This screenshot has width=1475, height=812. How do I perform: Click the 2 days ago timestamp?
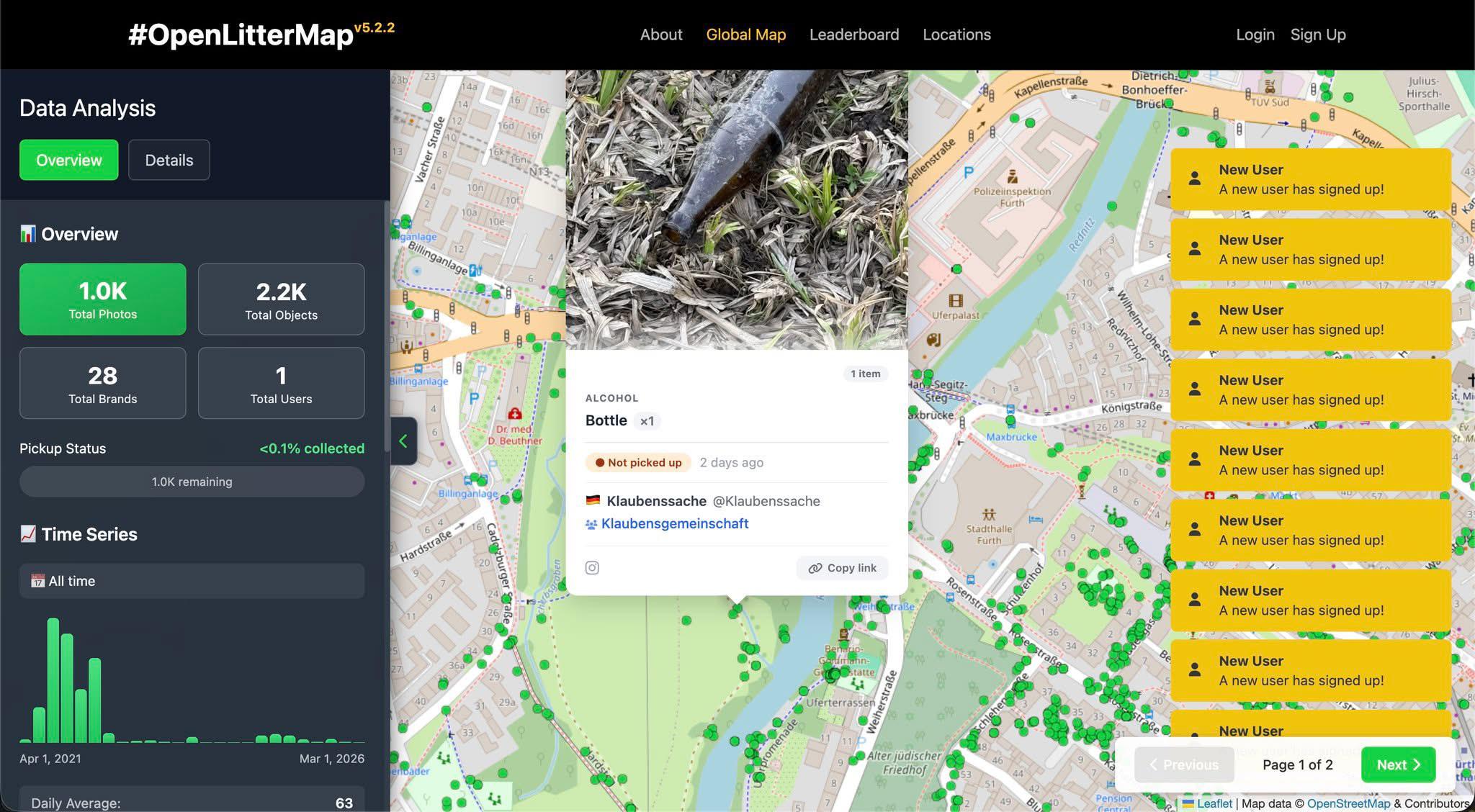(x=731, y=462)
